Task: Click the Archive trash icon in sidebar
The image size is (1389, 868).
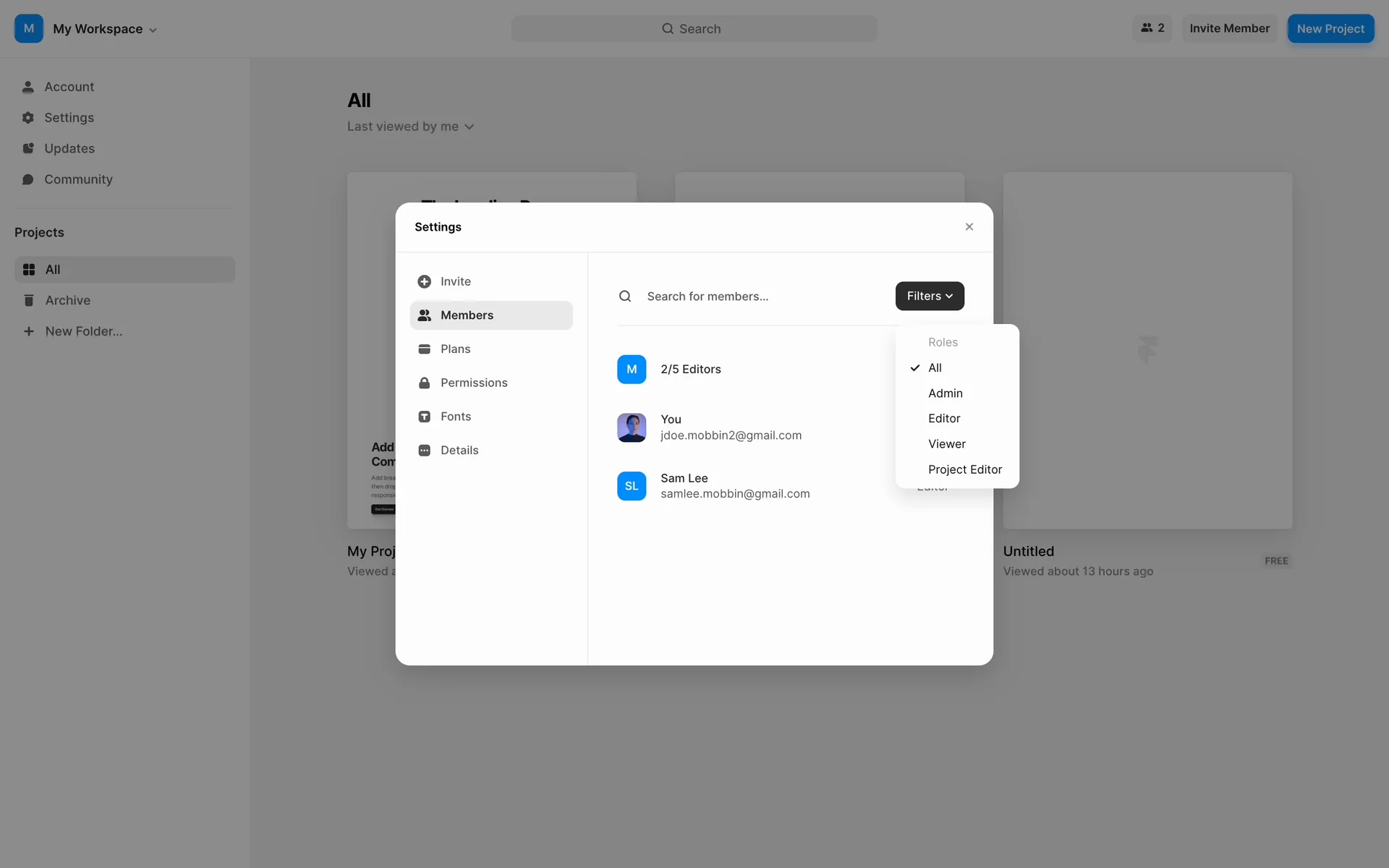Action: pos(29,300)
